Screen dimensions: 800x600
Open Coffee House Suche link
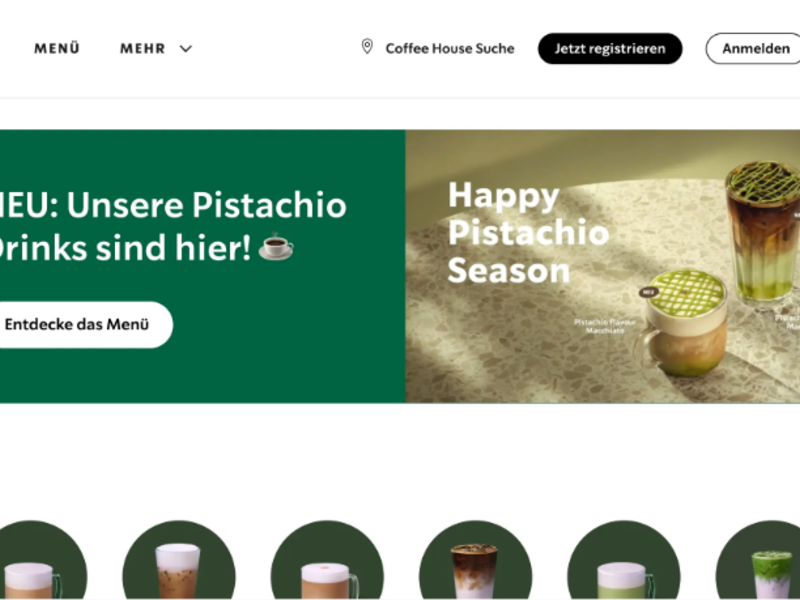(449, 48)
